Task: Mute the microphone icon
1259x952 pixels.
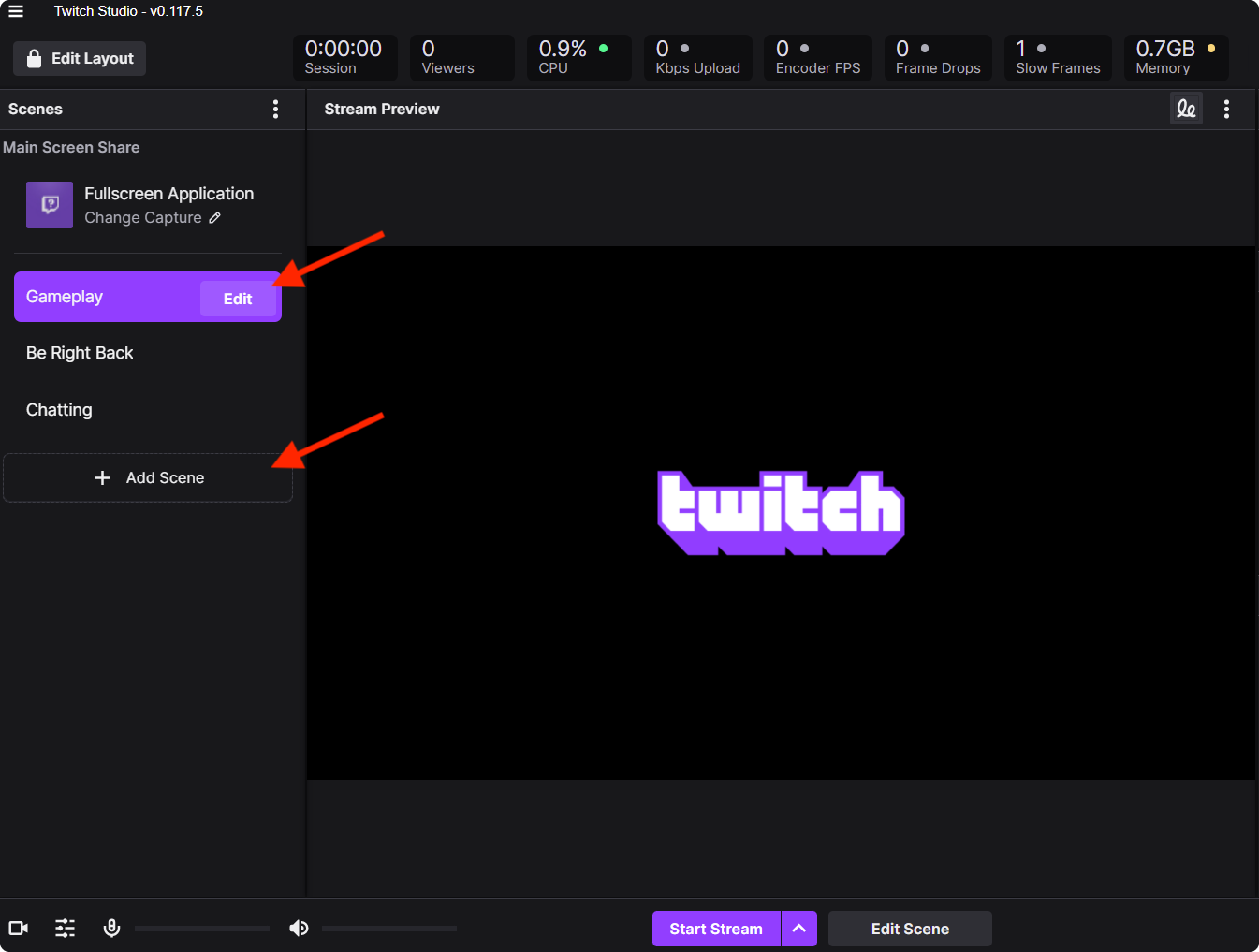Action: [x=111, y=928]
